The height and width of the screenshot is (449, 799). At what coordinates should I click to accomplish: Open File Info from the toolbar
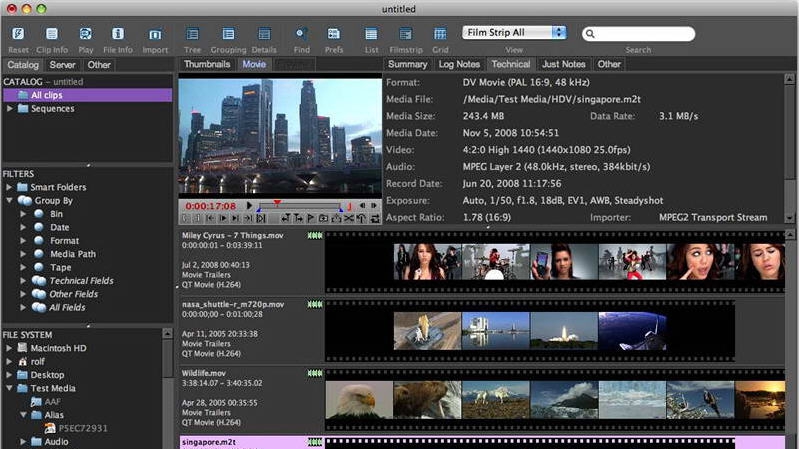click(118, 34)
